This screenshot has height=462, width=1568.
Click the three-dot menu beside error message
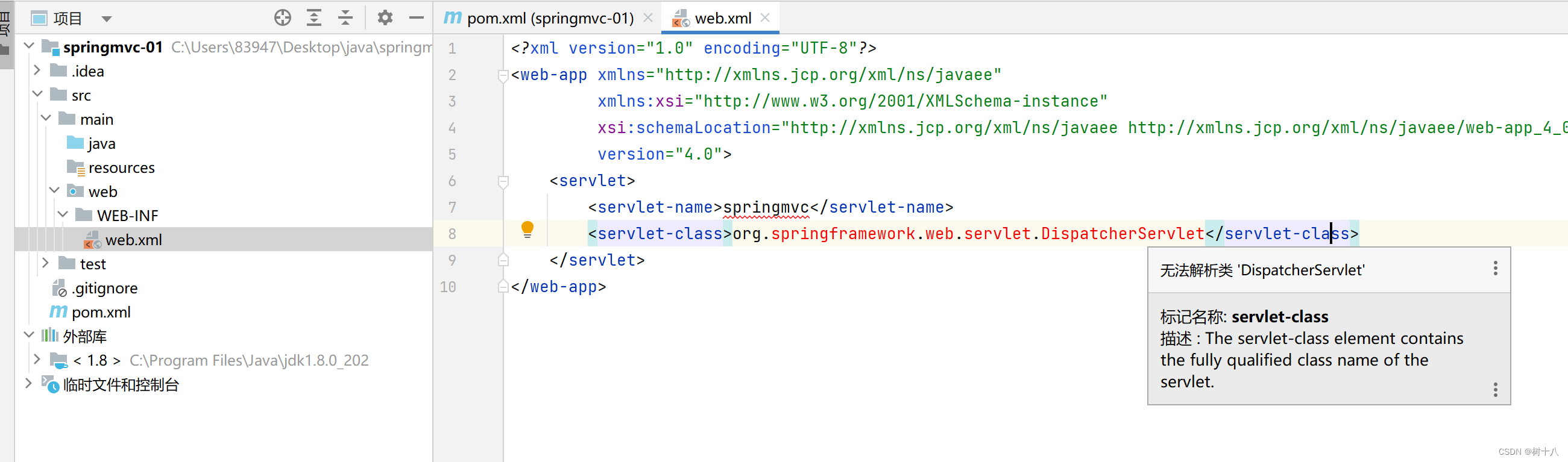click(x=1495, y=269)
